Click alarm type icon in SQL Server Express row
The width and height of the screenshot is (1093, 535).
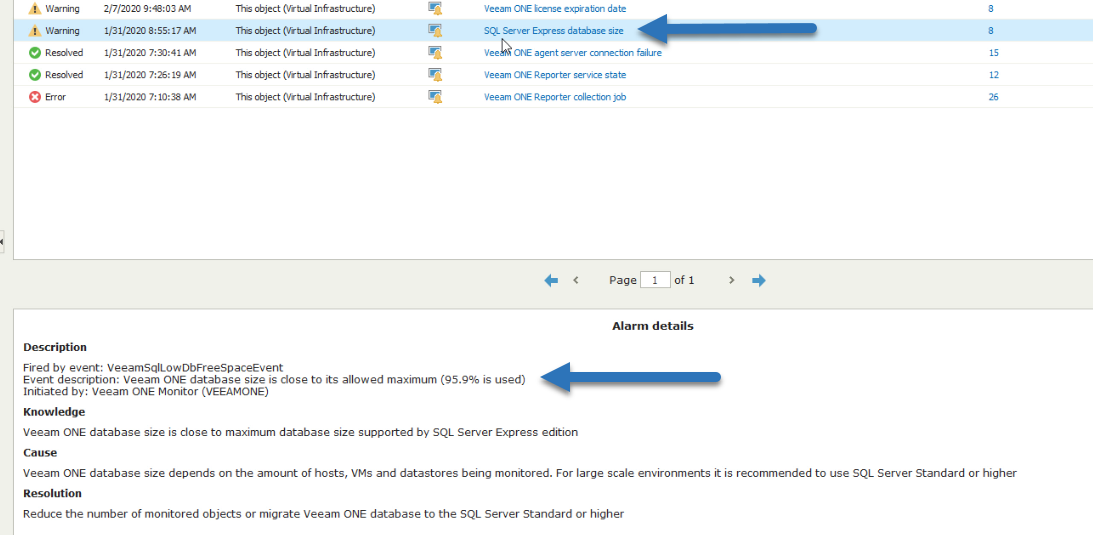pyautogui.click(x=435, y=31)
